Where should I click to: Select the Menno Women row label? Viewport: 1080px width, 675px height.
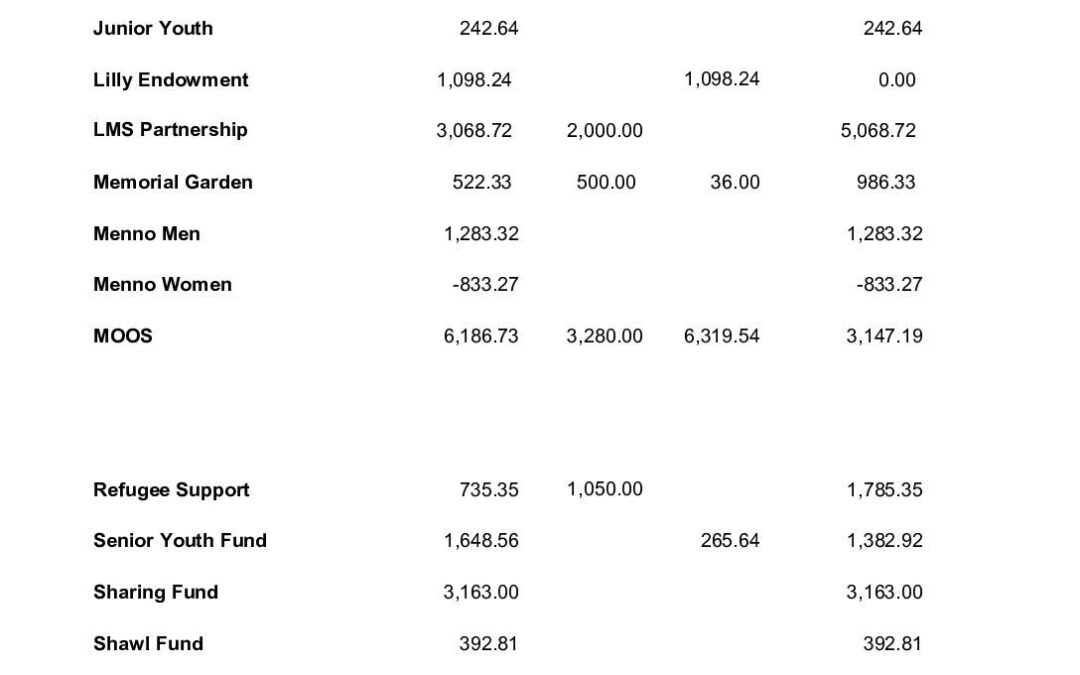[163, 285]
